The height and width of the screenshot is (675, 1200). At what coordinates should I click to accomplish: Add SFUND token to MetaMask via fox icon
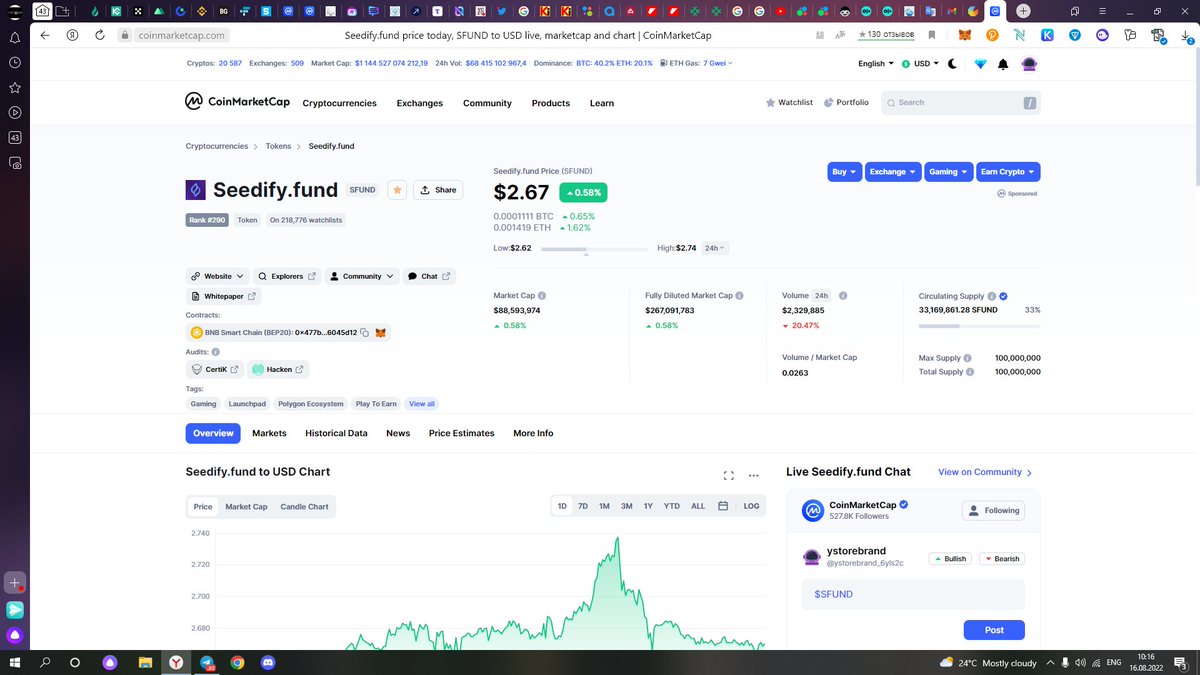(380, 332)
